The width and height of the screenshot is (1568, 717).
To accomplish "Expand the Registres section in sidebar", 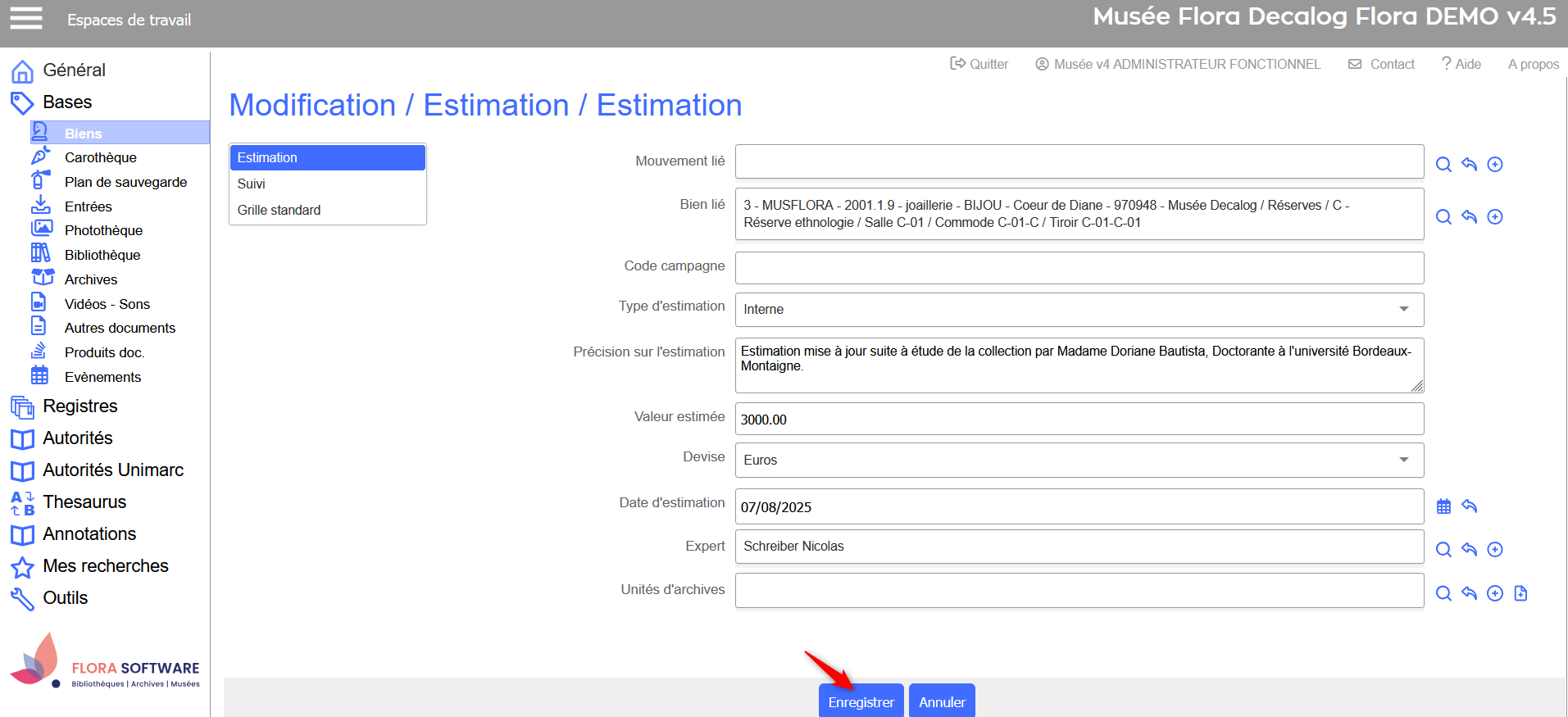I will (x=80, y=406).
